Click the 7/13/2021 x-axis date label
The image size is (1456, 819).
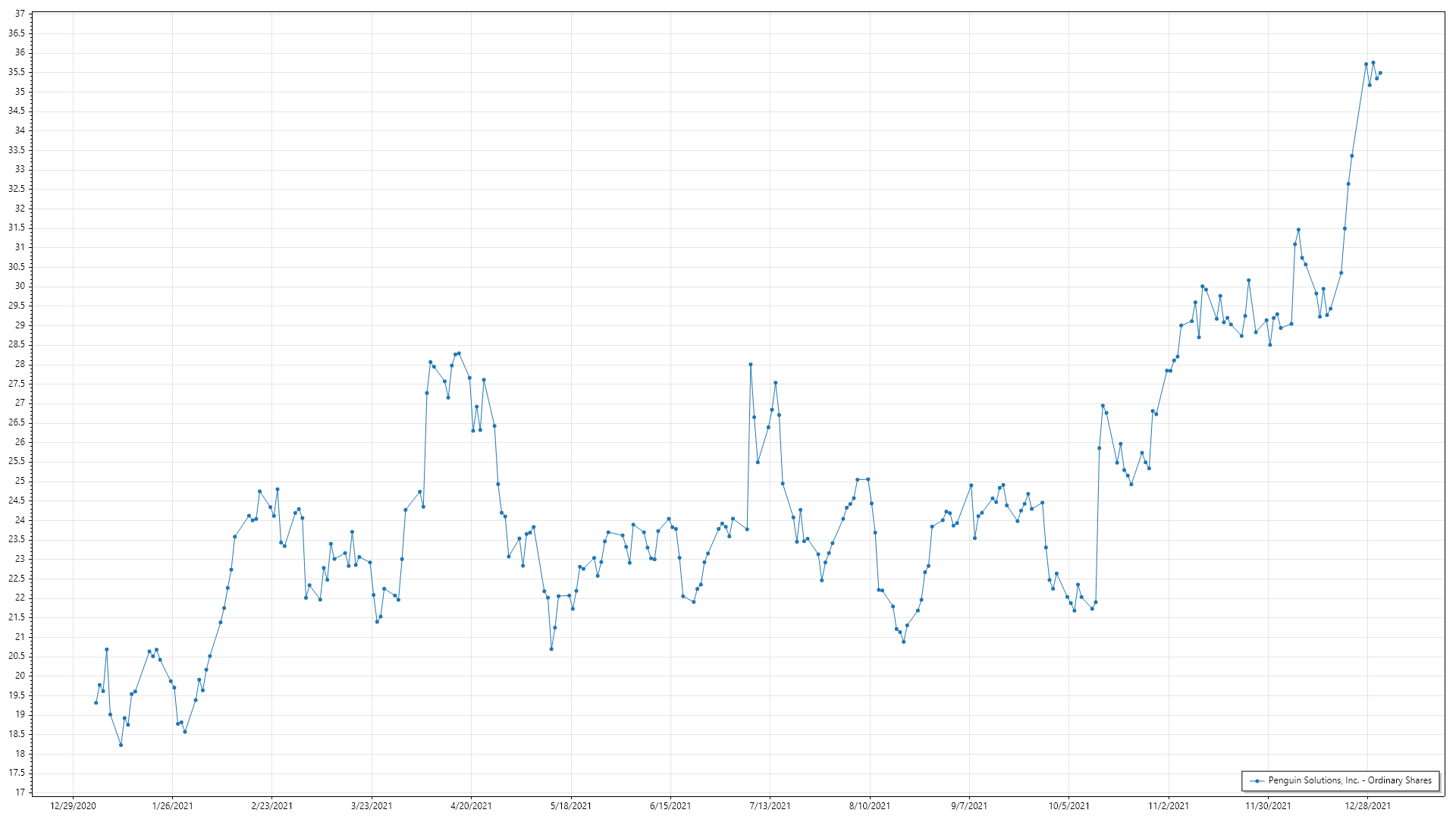(770, 806)
